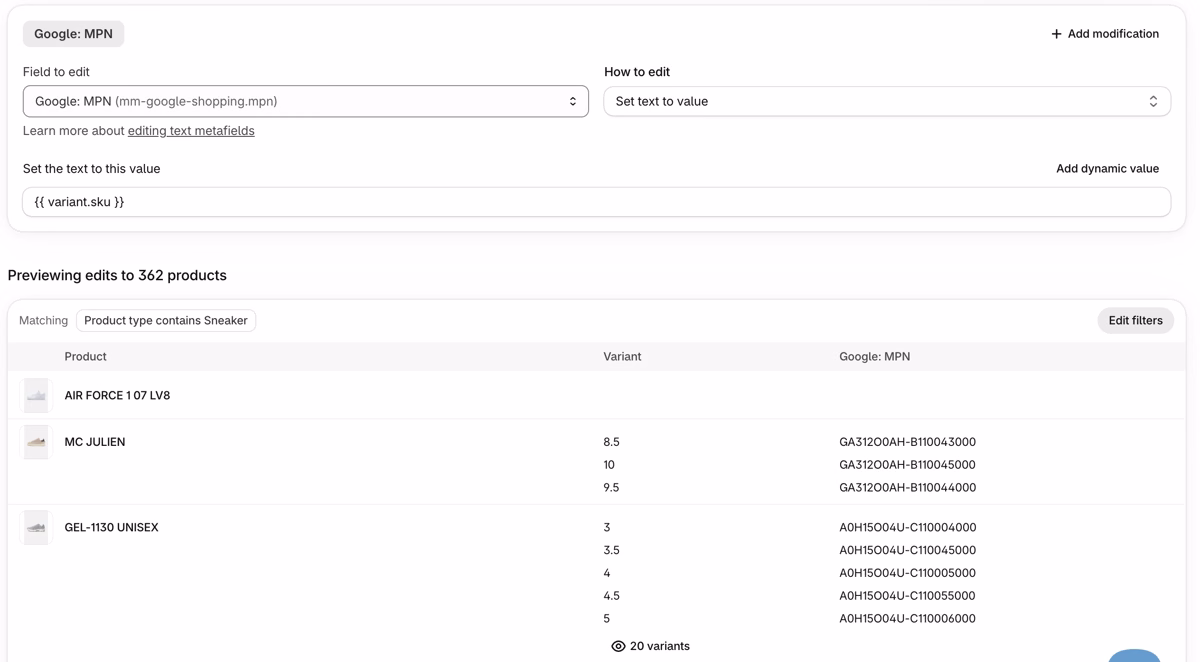Click the MC JULIEN product thumbnail
This screenshot has height=662, width=1200.
tap(36, 442)
